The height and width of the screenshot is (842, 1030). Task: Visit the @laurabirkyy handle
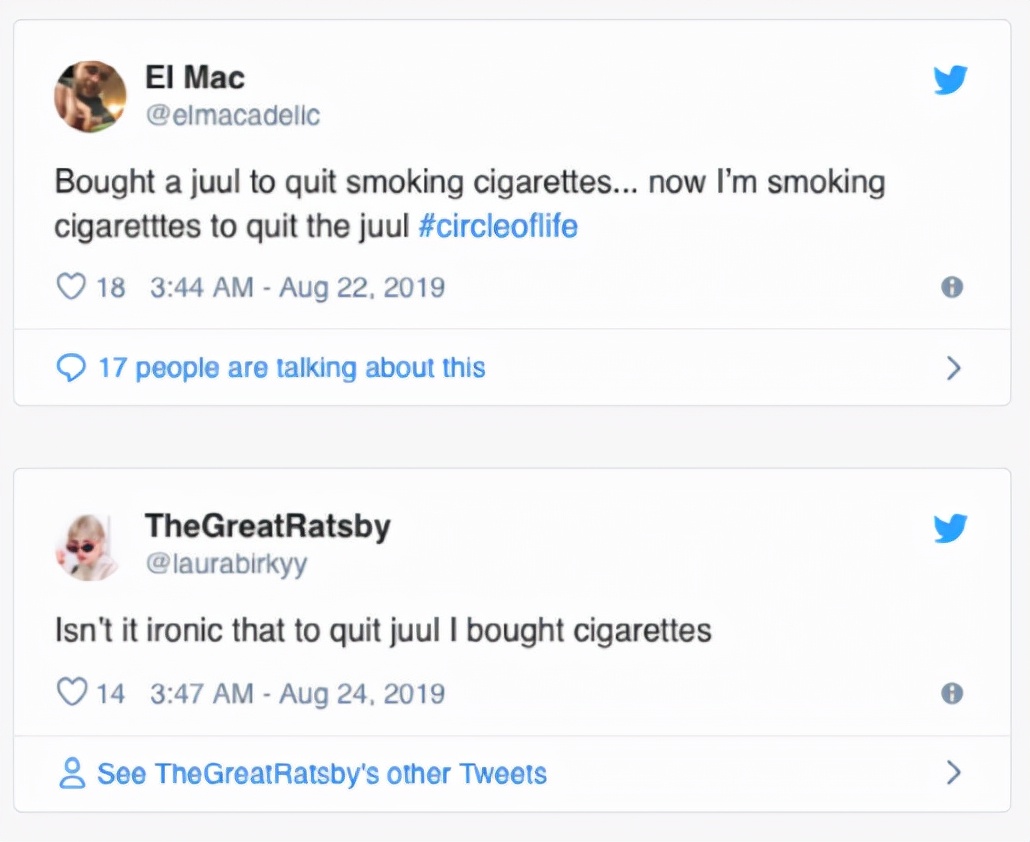[x=227, y=564]
